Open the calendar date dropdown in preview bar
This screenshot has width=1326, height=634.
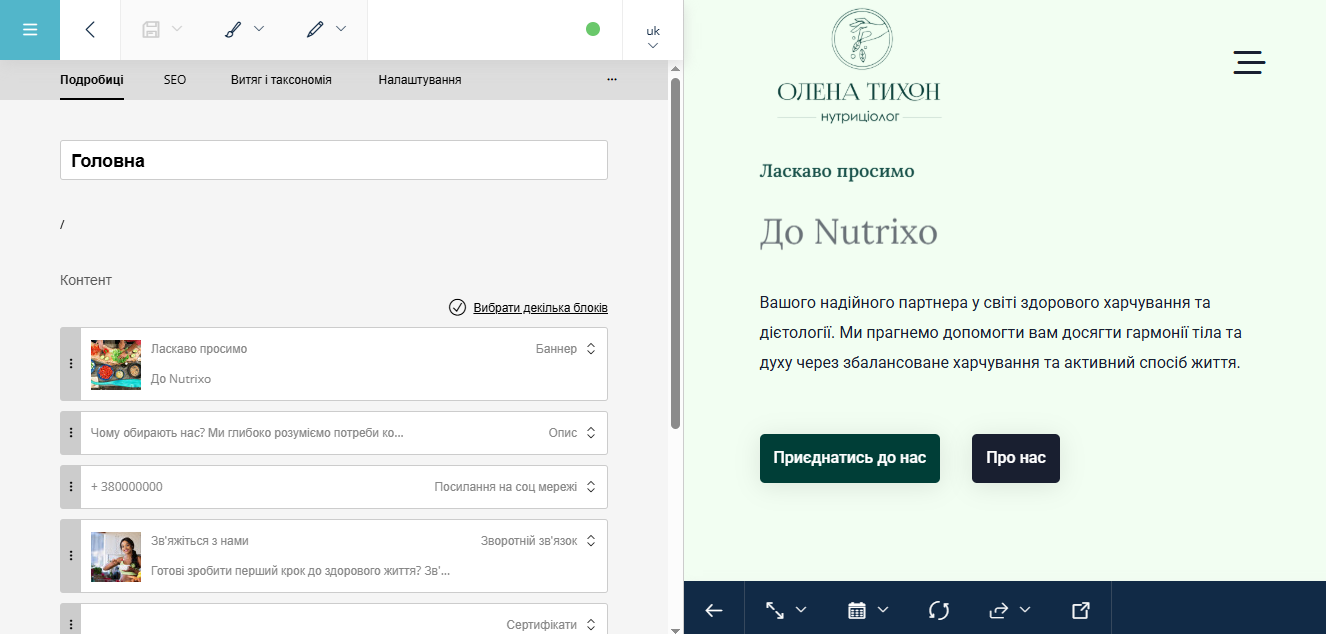pos(867,610)
